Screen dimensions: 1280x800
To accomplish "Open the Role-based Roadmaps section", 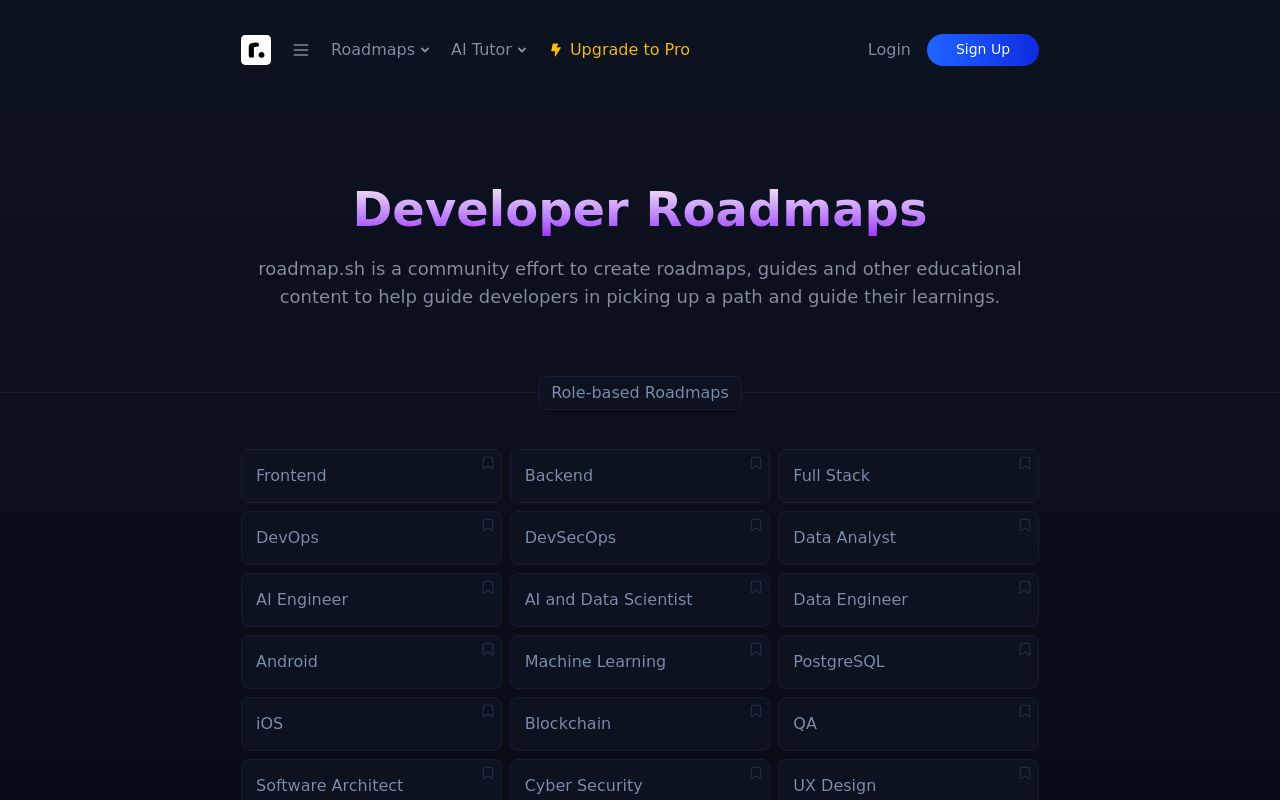I will 640,392.
